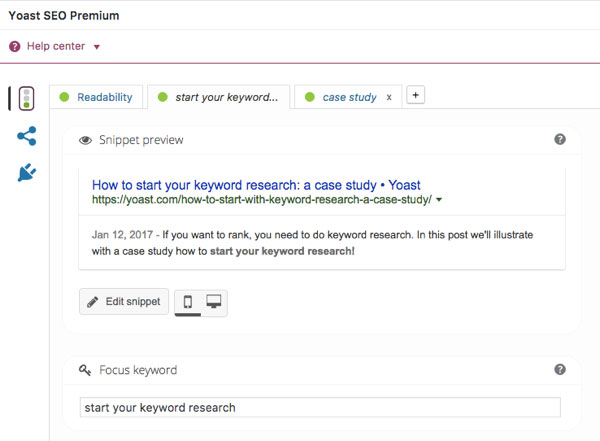Image resolution: width=600 pixels, height=441 pixels.
Task: Expand the arrow after the snippet URL
Action: pos(439,199)
